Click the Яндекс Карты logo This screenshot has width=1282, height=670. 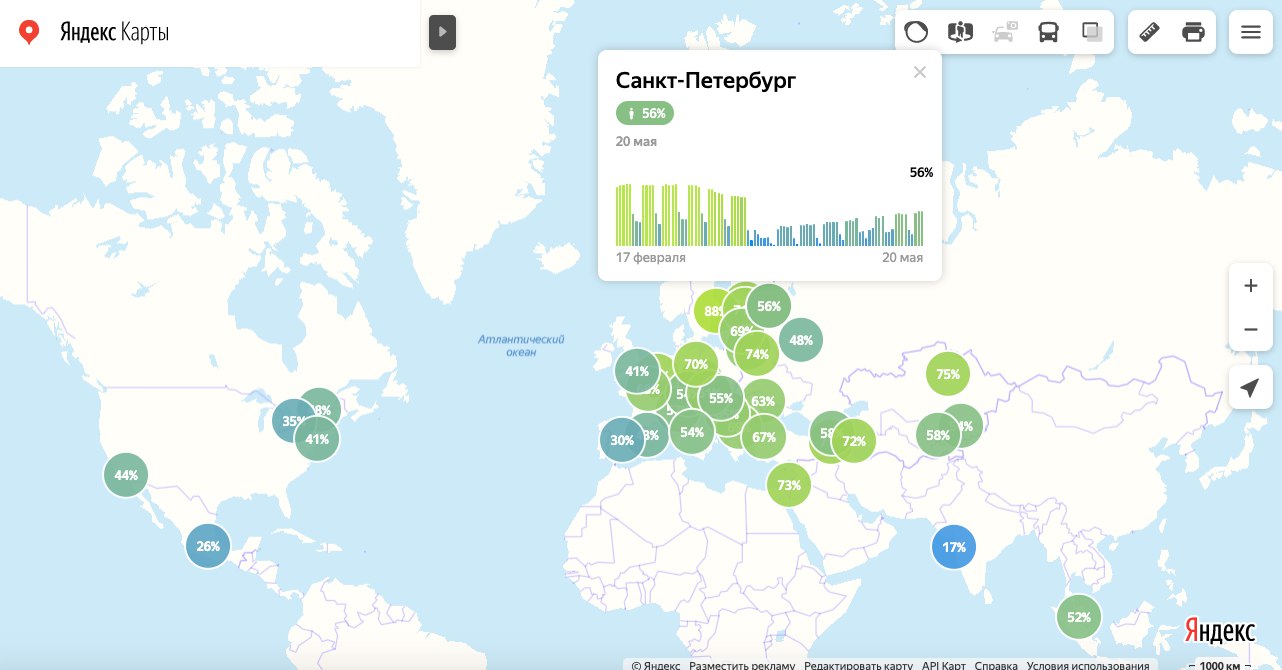click(x=95, y=32)
